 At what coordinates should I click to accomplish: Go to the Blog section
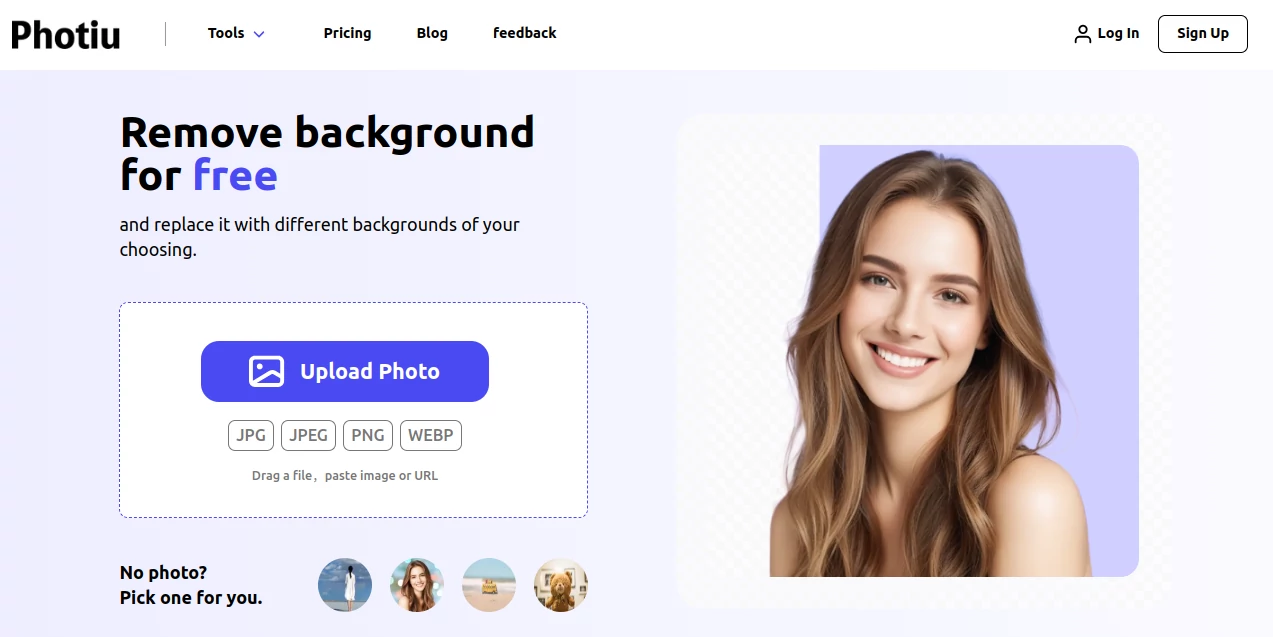click(432, 33)
